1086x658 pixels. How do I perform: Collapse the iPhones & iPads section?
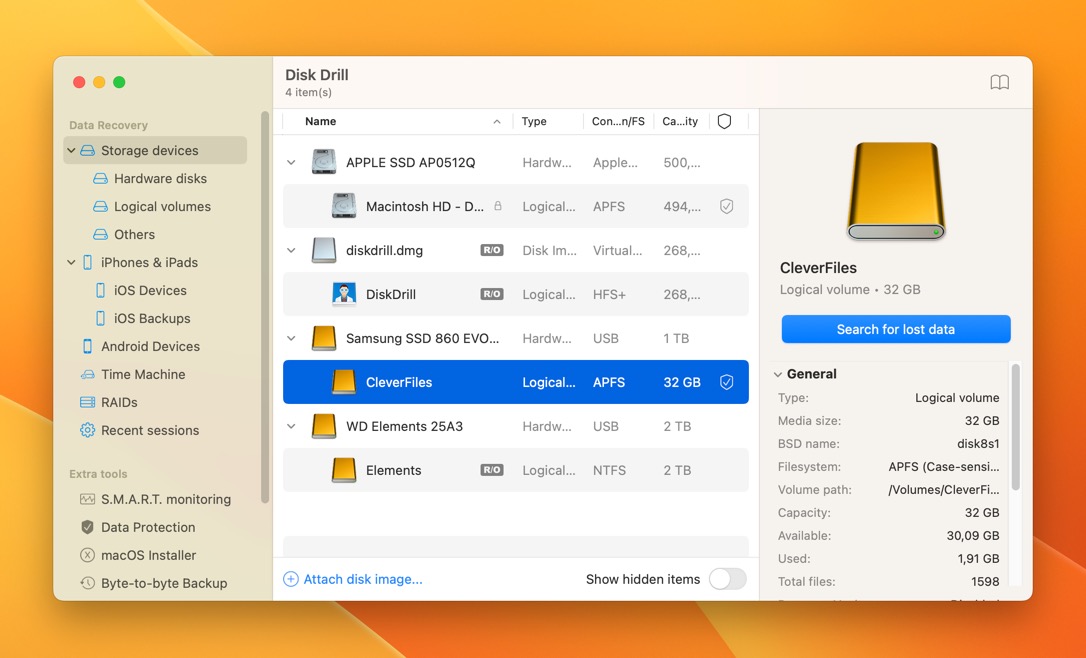71,263
